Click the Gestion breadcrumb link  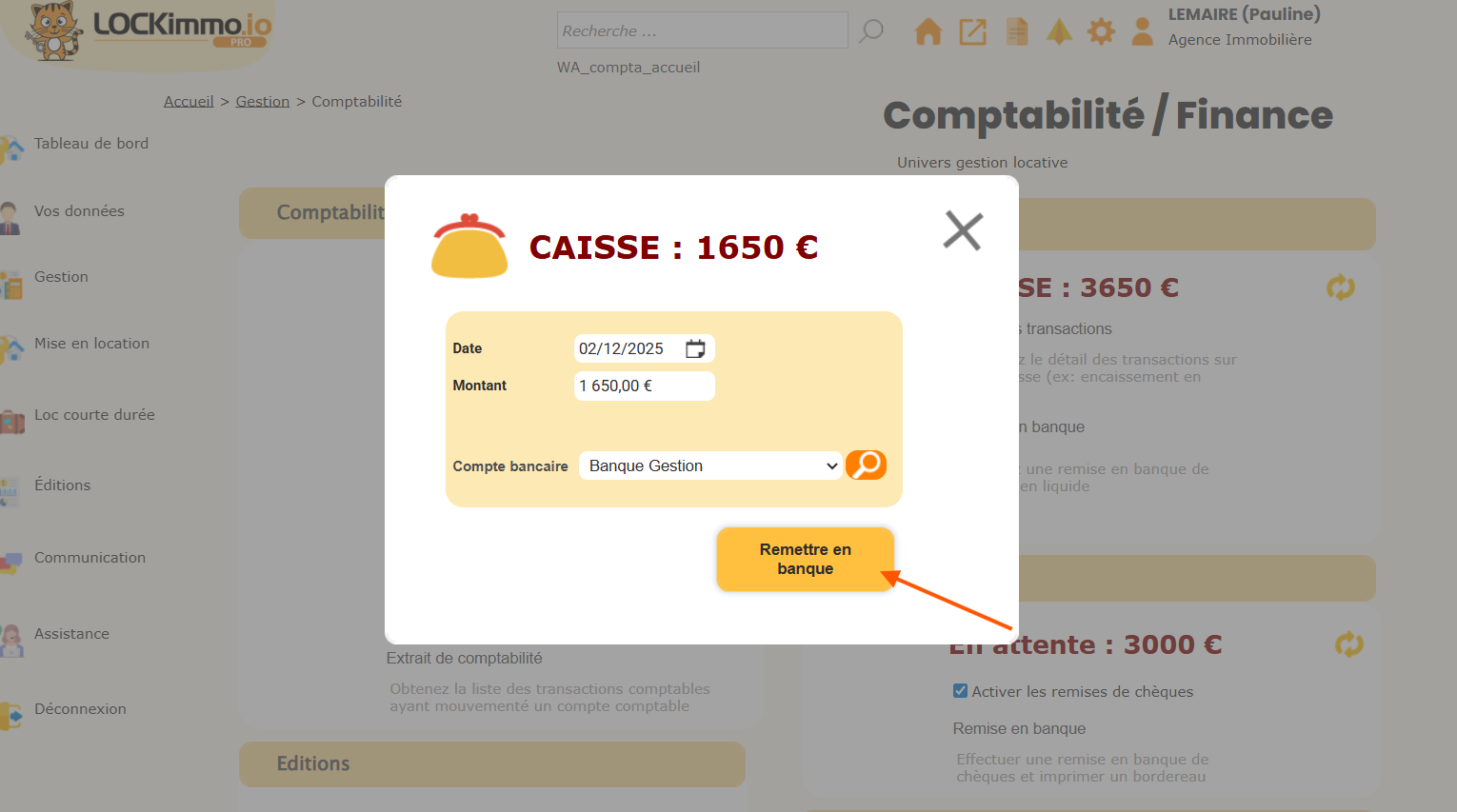[262, 102]
